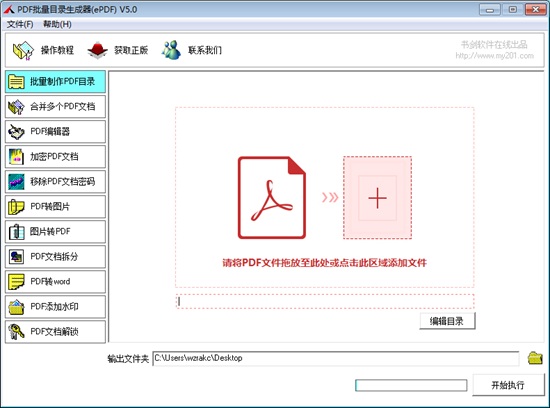
Task: Browse the output folder with the folder icon
Action: pos(535,358)
